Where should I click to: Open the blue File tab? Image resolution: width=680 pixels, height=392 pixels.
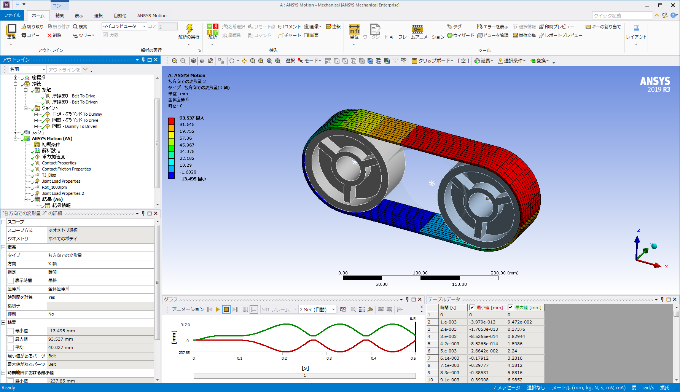[x=13, y=15]
